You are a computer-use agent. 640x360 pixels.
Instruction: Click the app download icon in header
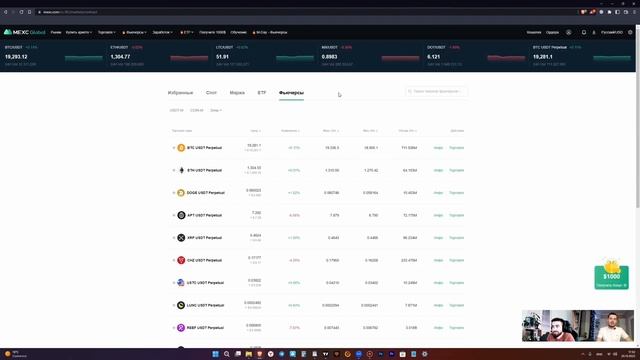(594, 32)
